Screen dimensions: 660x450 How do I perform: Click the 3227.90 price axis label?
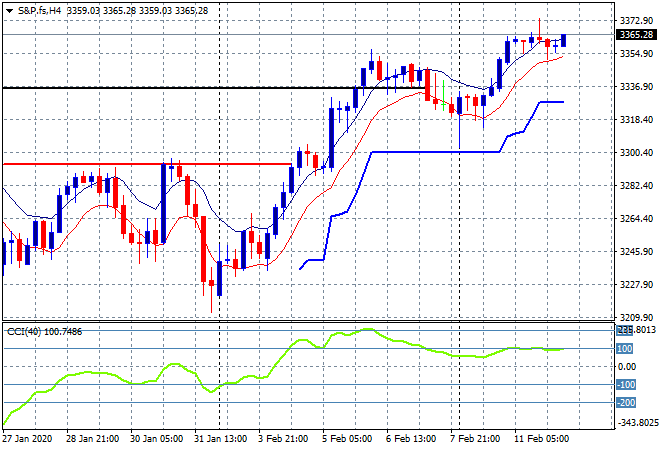636,285
